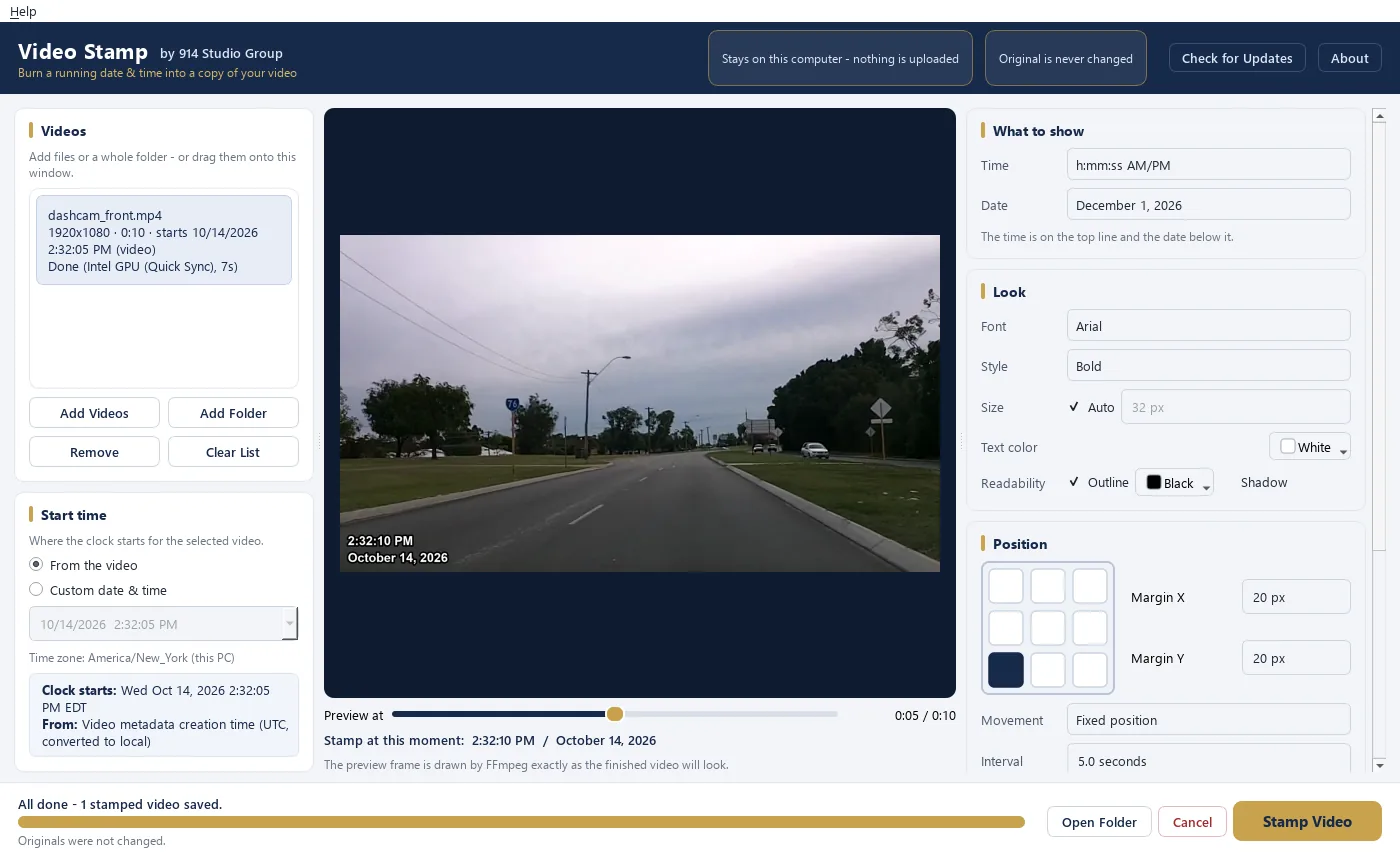
Task: Open the Movement dropdown set to Fixed position
Action: click(x=1208, y=720)
